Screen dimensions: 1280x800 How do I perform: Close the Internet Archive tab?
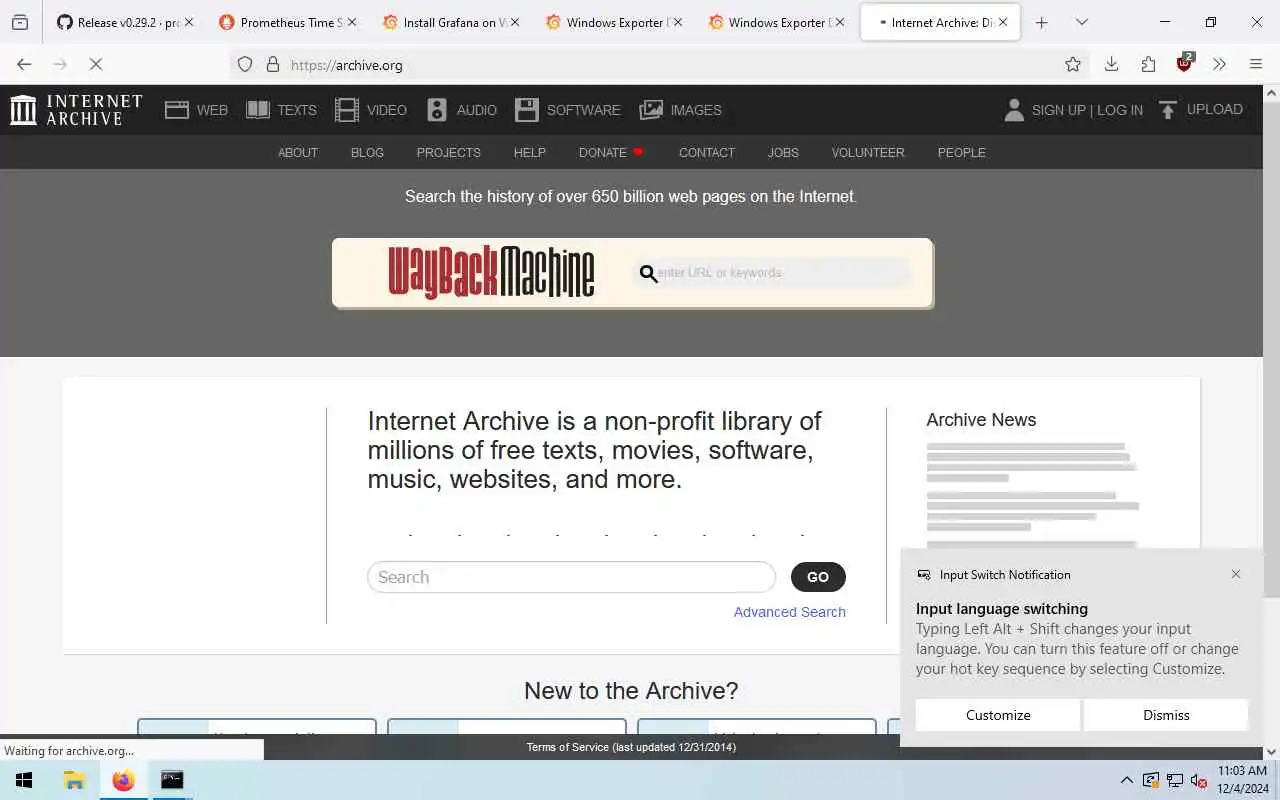coord(1002,22)
